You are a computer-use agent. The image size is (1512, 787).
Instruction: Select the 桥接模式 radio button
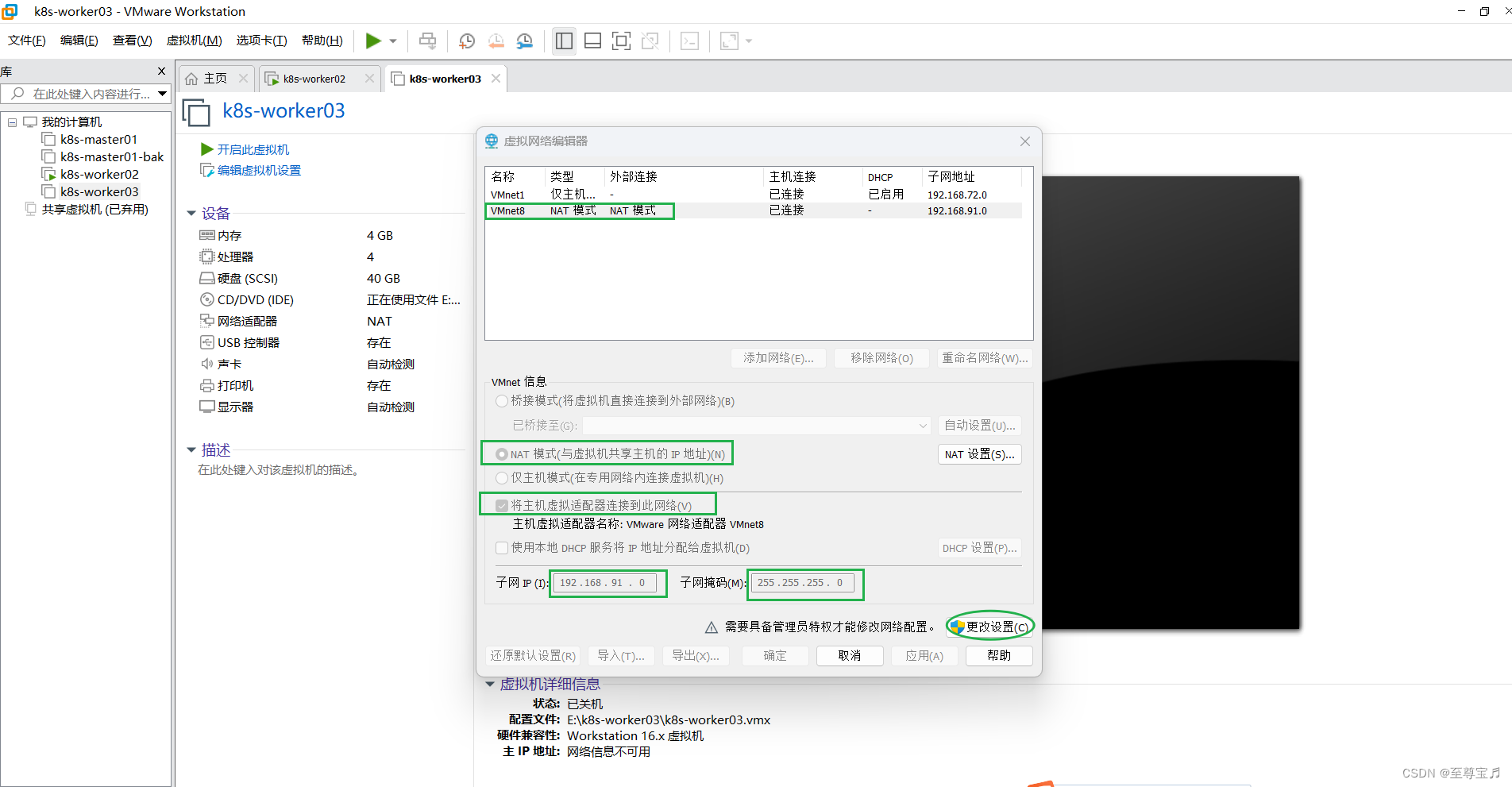coord(502,401)
